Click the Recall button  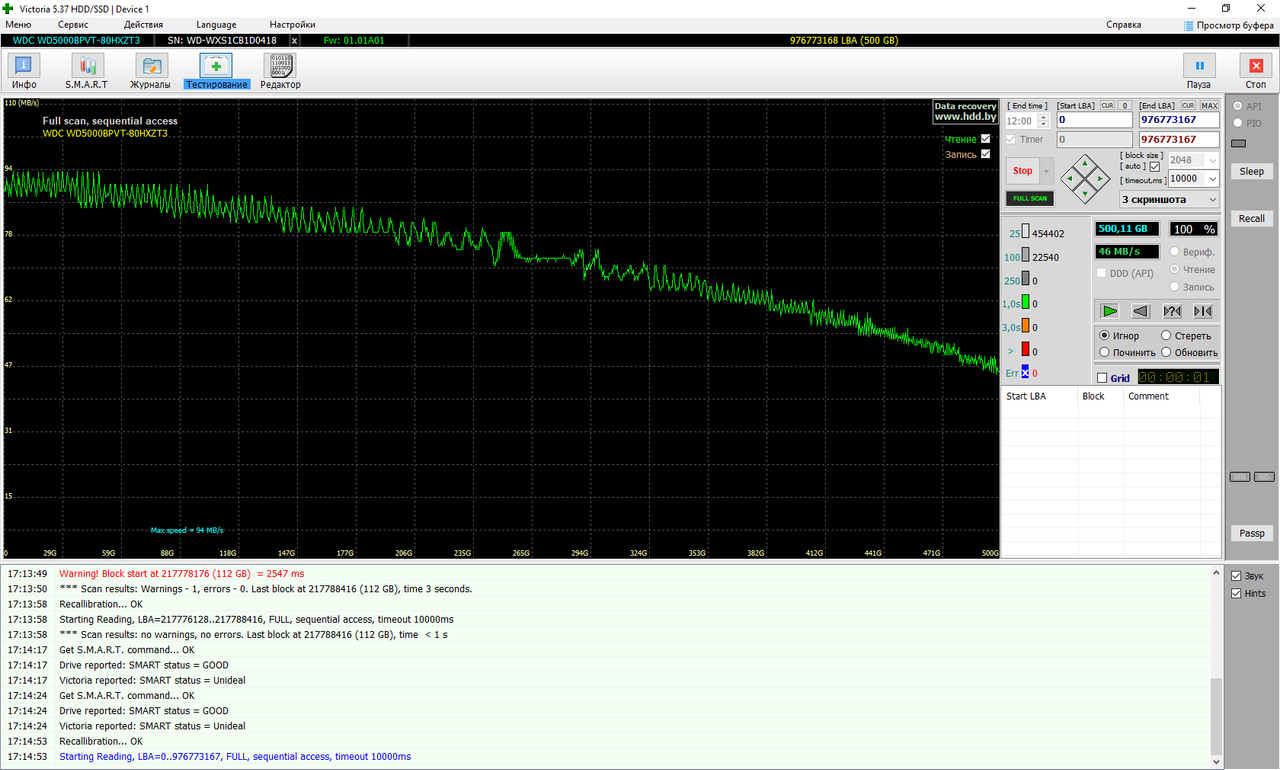(x=1252, y=218)
